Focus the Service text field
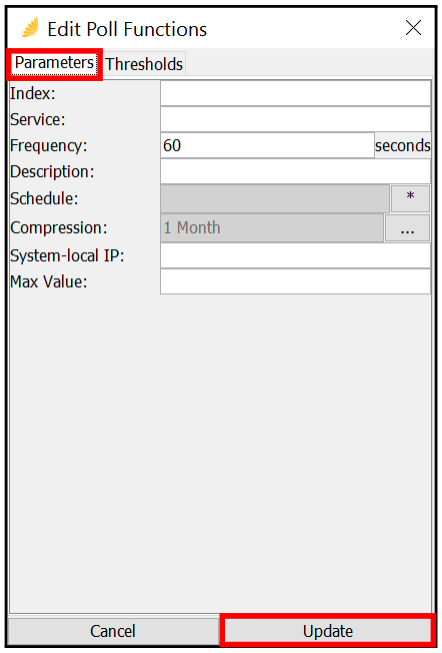 [295, 120]
